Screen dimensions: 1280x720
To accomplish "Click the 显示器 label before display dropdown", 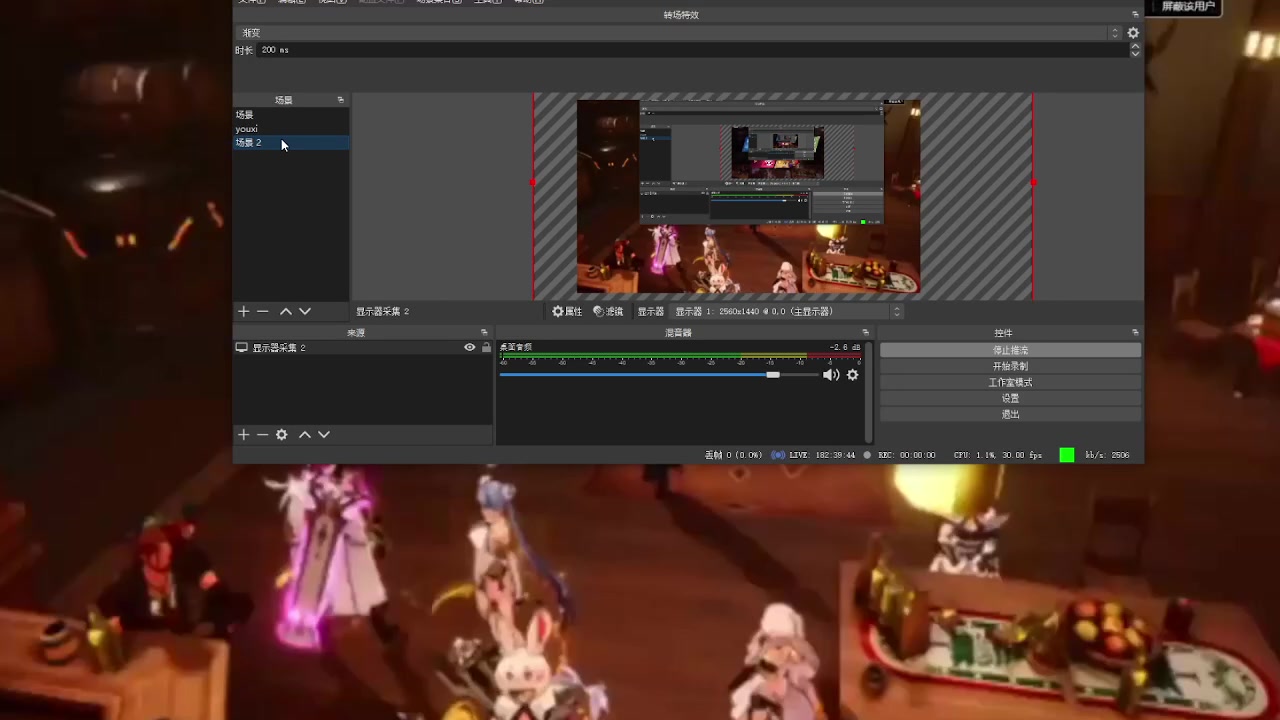I will coord(651,311).
